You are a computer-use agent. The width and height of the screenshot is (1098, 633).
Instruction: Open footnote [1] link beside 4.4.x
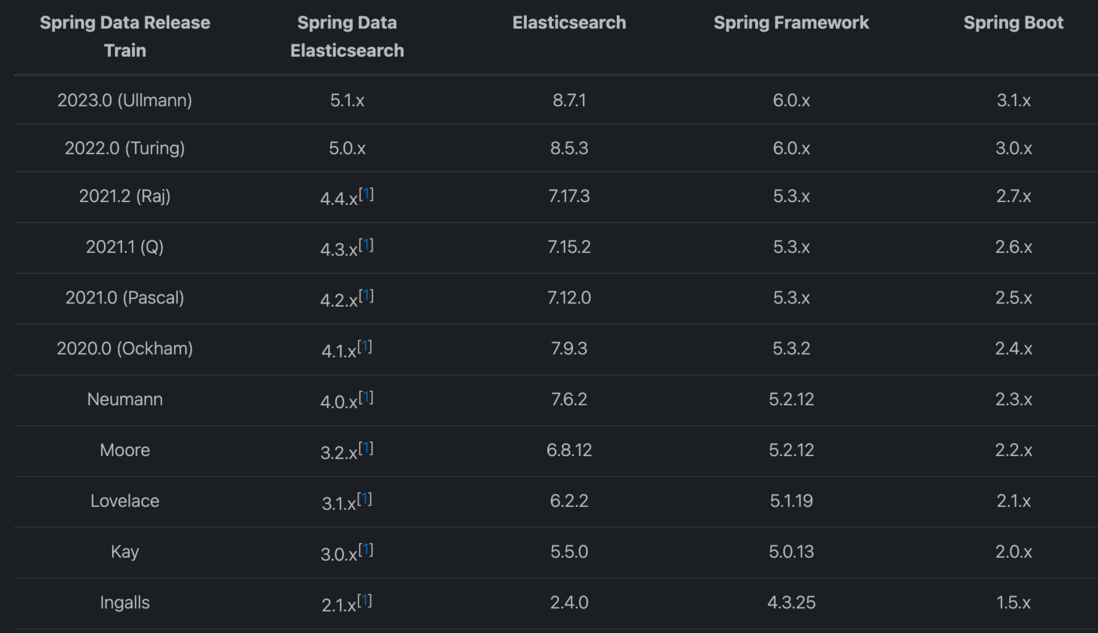click(366, 194)
